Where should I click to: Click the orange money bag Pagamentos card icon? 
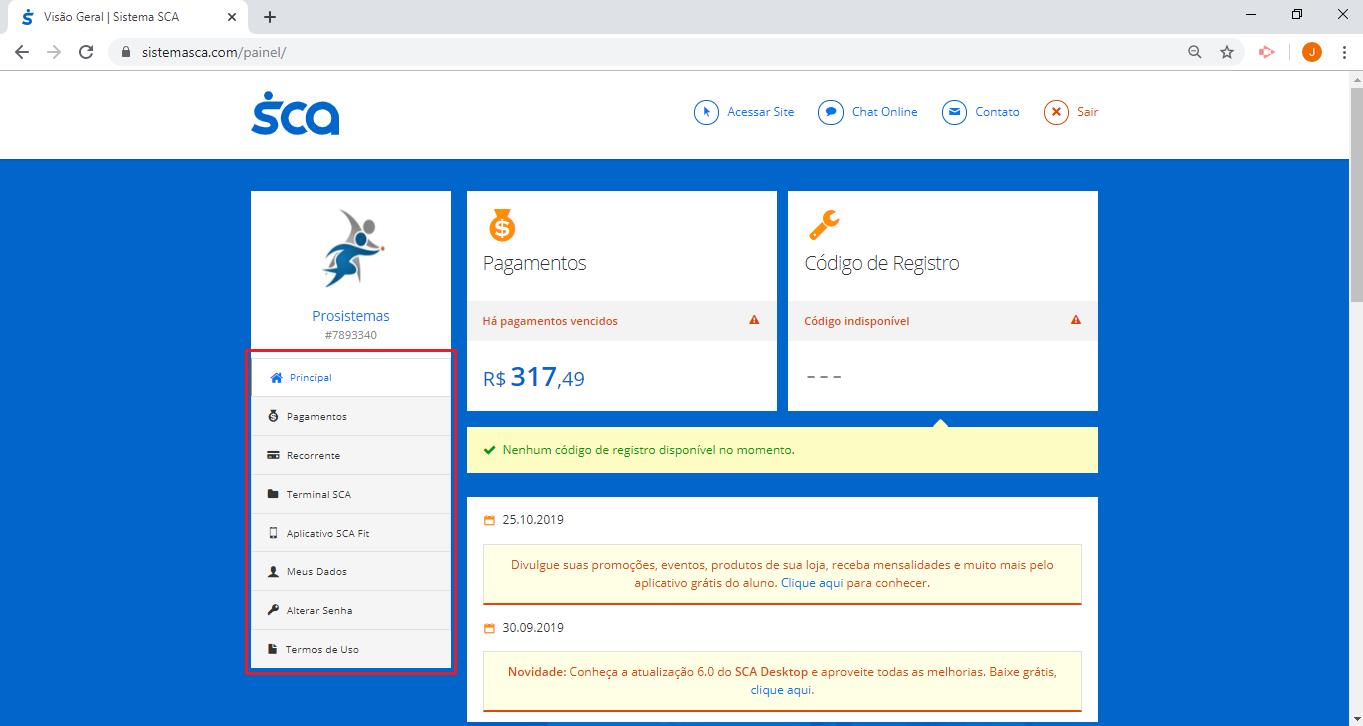(502, 226)
